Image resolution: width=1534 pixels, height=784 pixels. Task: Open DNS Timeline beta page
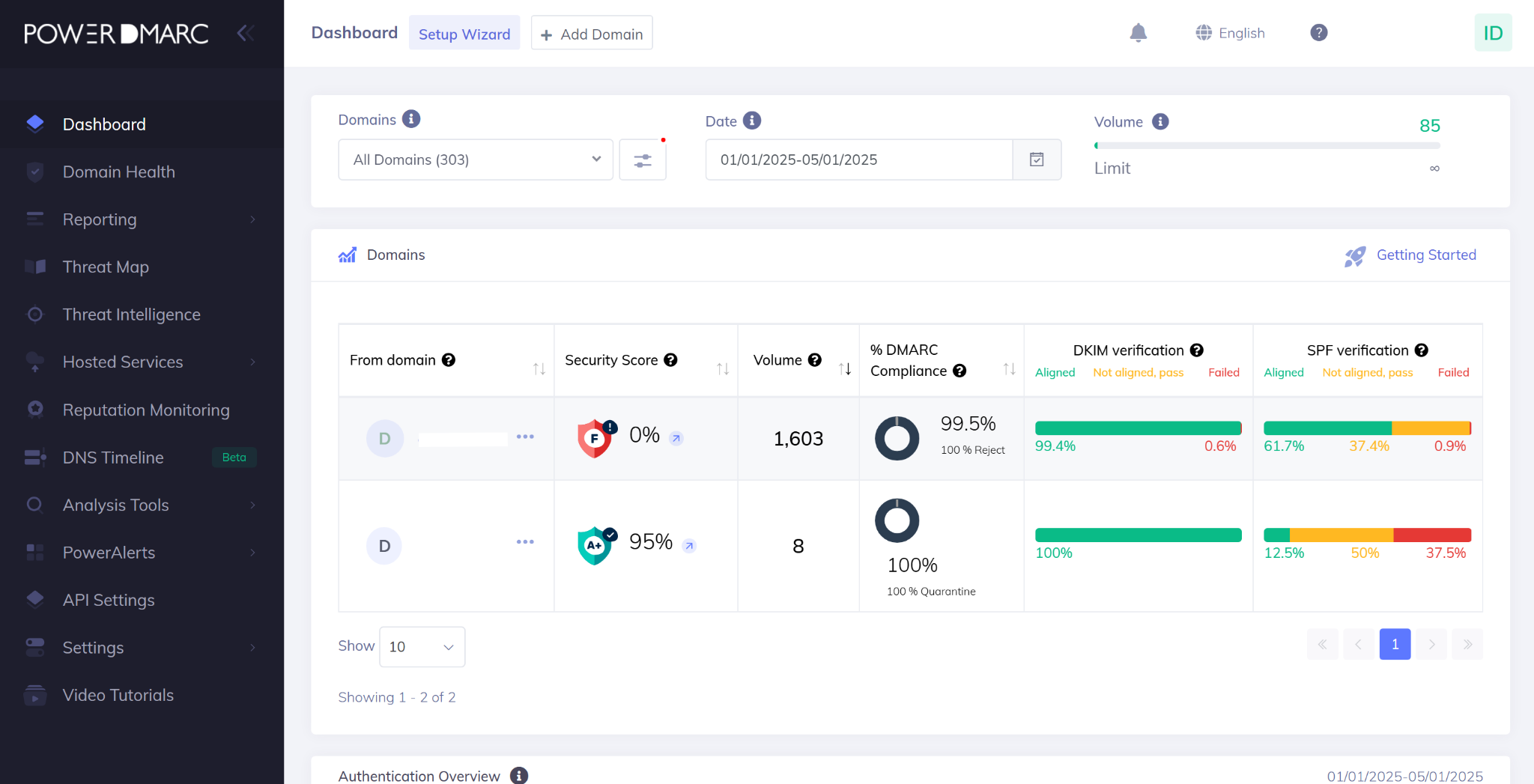pyautogui.click(x=142, y=458)
